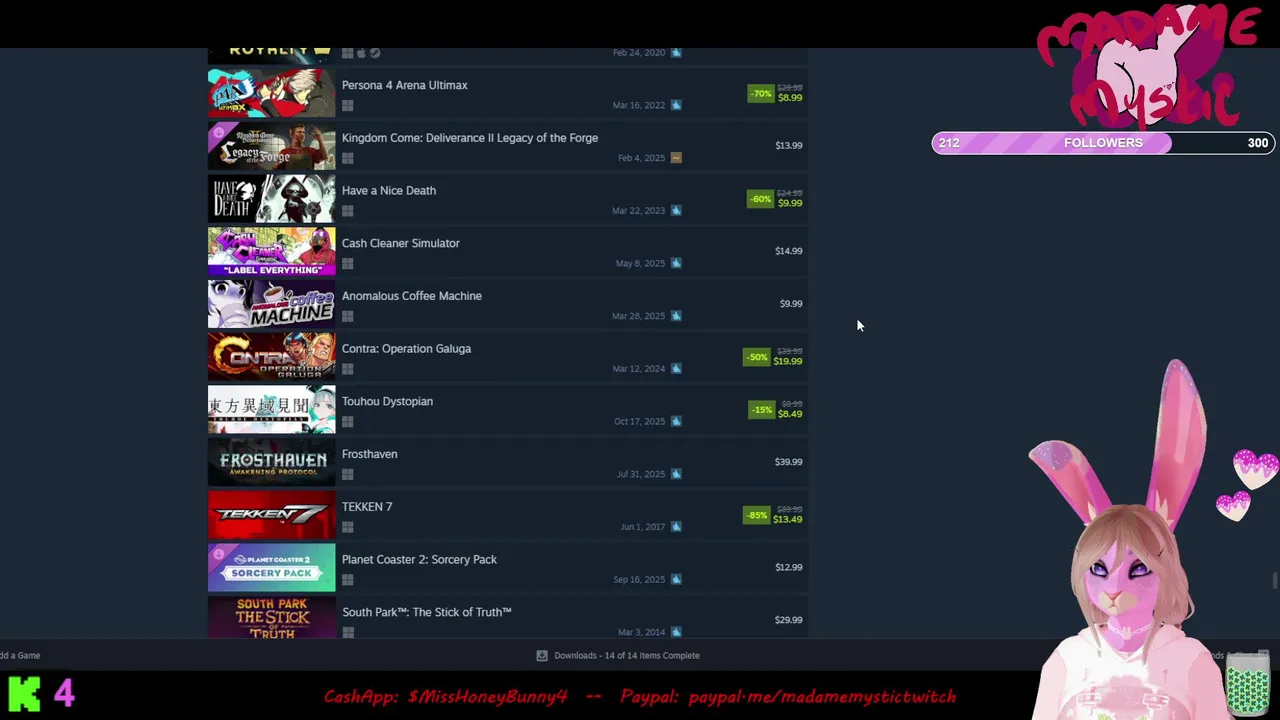This screenshot has height=720, width=1280.
Task: Open the Anomalous Coffee Machine title
Action: click(x=412, y=296)
